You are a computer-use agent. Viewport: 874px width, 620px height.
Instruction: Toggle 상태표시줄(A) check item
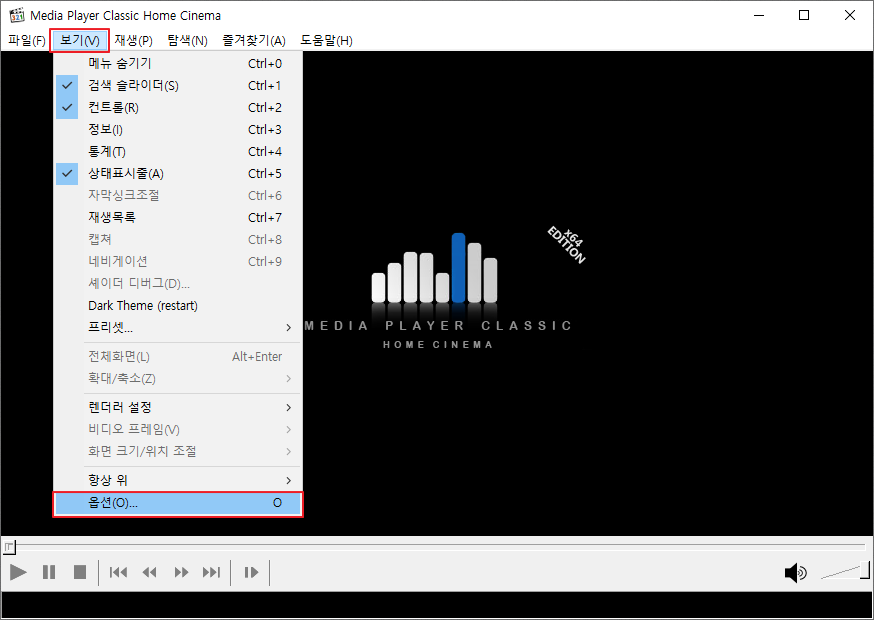pyautogui.click(x=178, y=173)
